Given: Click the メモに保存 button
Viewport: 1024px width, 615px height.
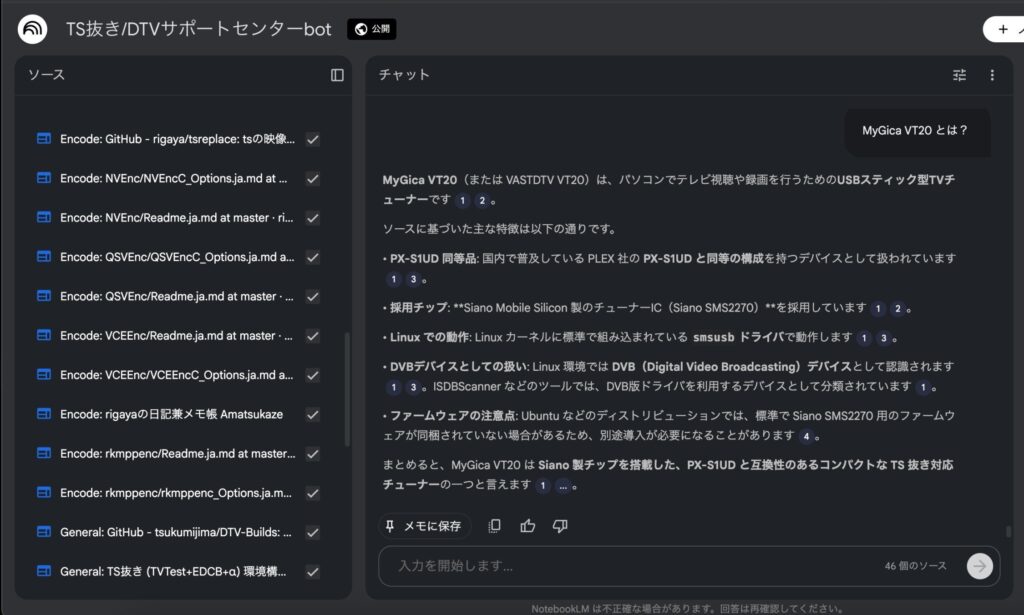Looking at the screenshot, I should point(424,526).
